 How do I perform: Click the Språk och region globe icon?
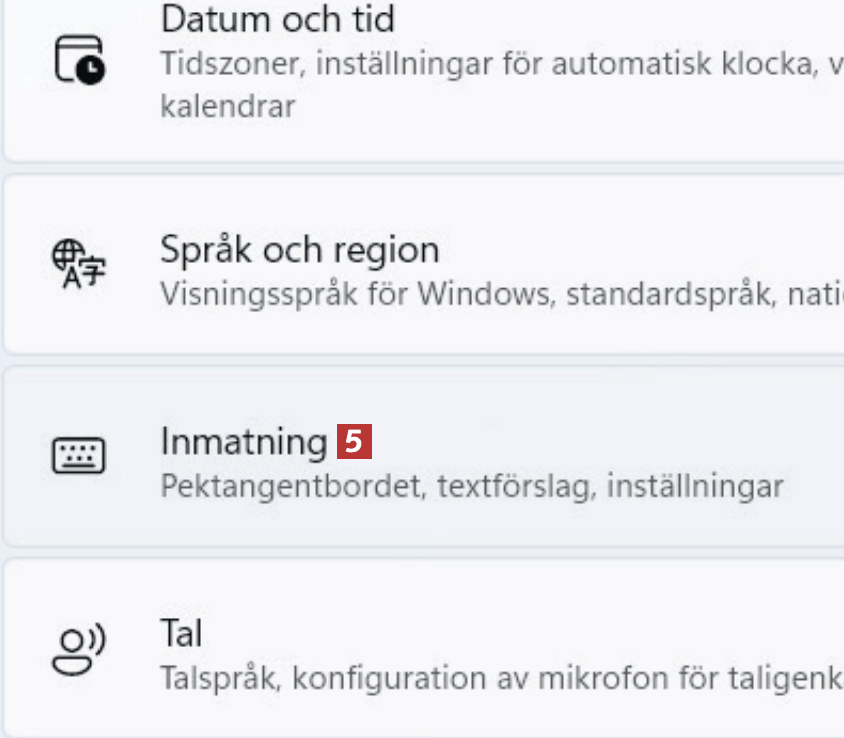(79, 265)
